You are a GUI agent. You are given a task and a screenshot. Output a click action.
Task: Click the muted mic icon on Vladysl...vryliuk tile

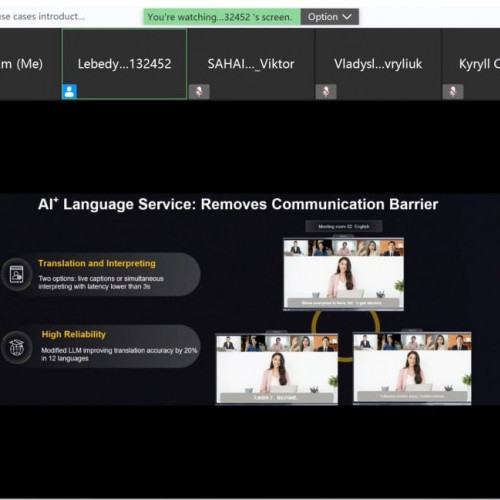click(326, 92)
